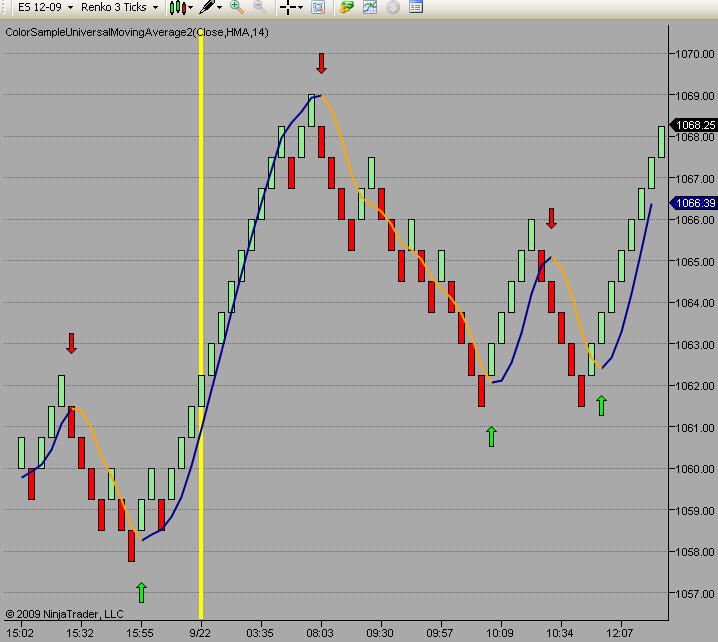The image size is (718, 642).
Task: Click the 1057.00 price axis label
Action: pos(695,594)
